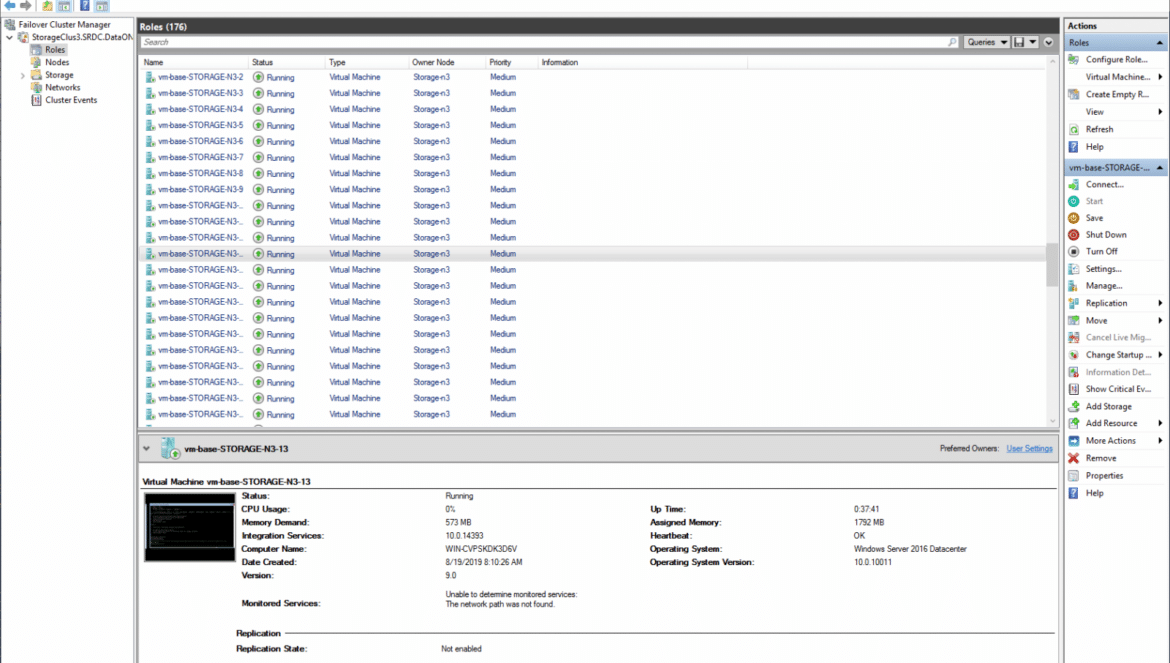The width and height of the screenshot is (1170, 663).
Task: Collapse the Roles section in Actions pane
Action: pyautogui.click(x=1160, y=43)
